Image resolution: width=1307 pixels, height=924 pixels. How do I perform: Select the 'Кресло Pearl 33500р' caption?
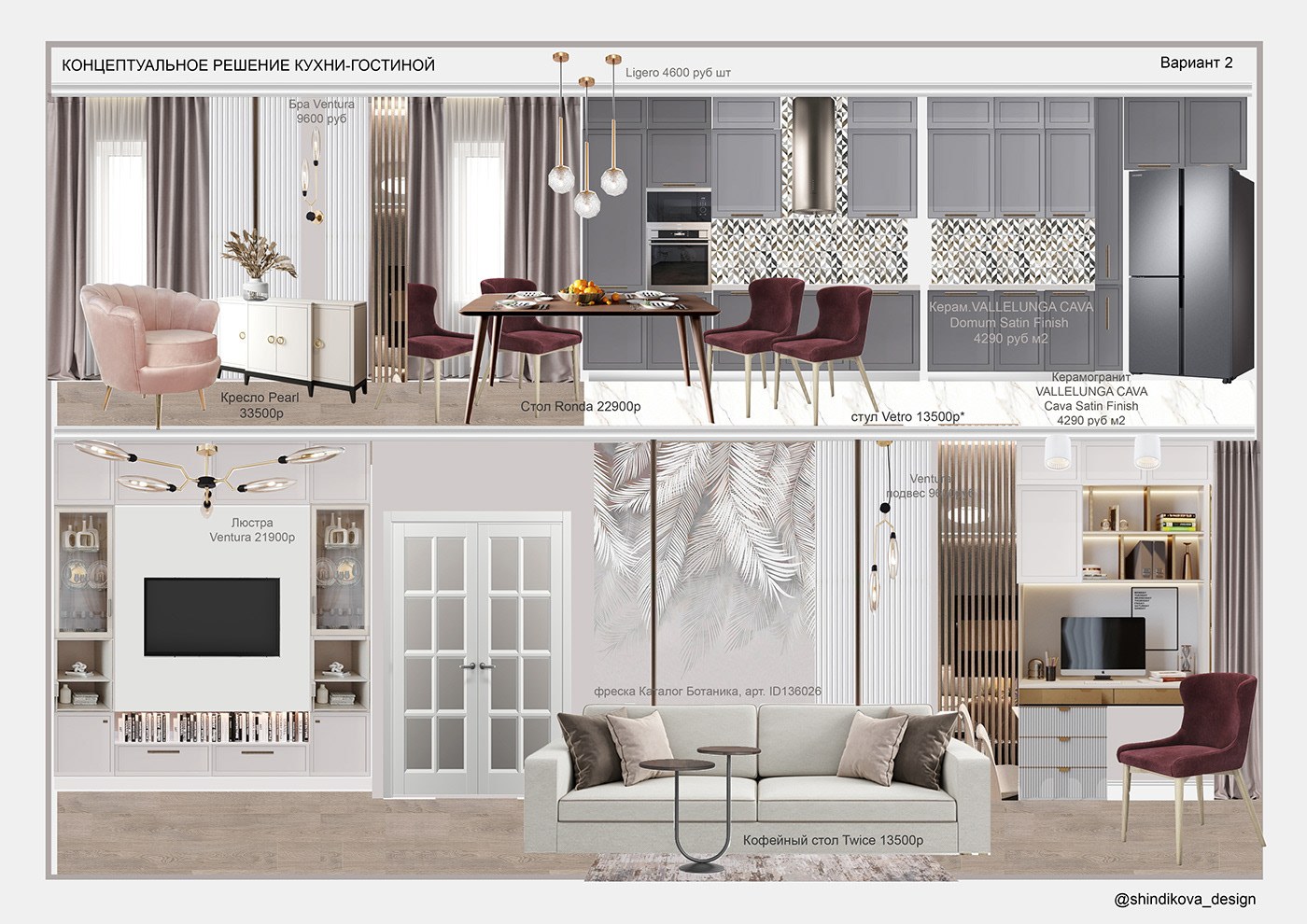260,405
